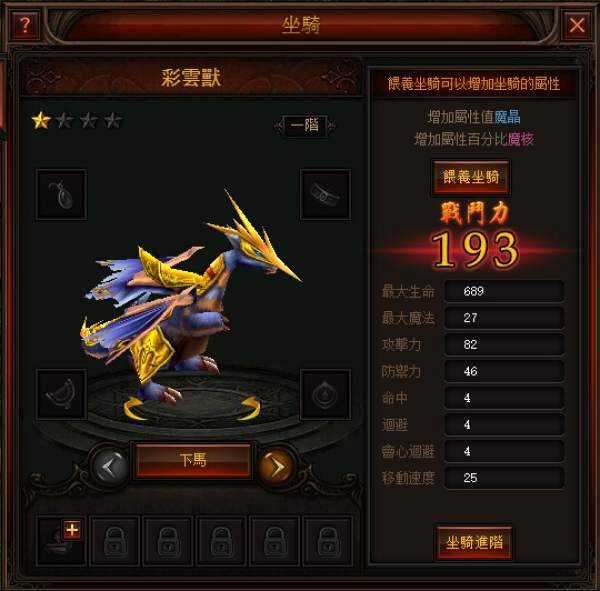Viewport: 600px width, 591px height.
Task: Click the fourth grey star
Action: tap(113, 121)
